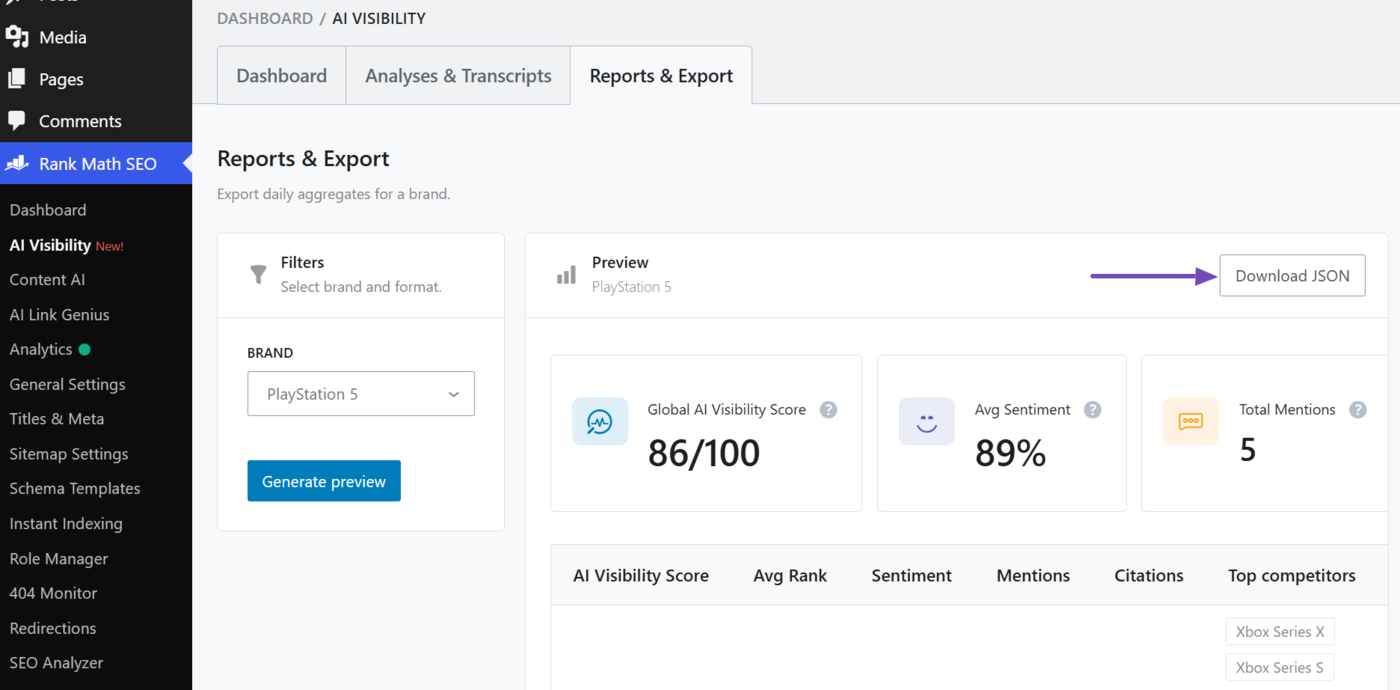Screen dimensions: 1400x690
Task: Open SEO Analyzer submenu link
Action: [56, 662]
